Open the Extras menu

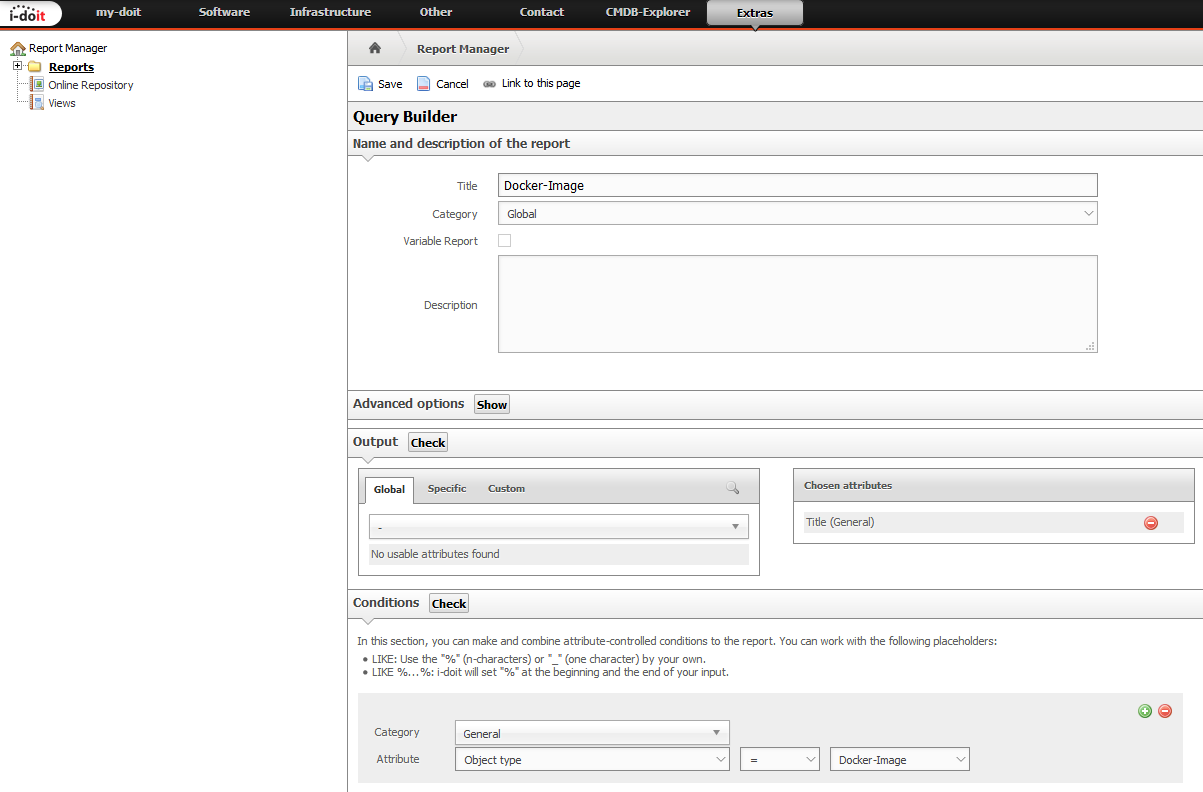click(x=754, y=13)
